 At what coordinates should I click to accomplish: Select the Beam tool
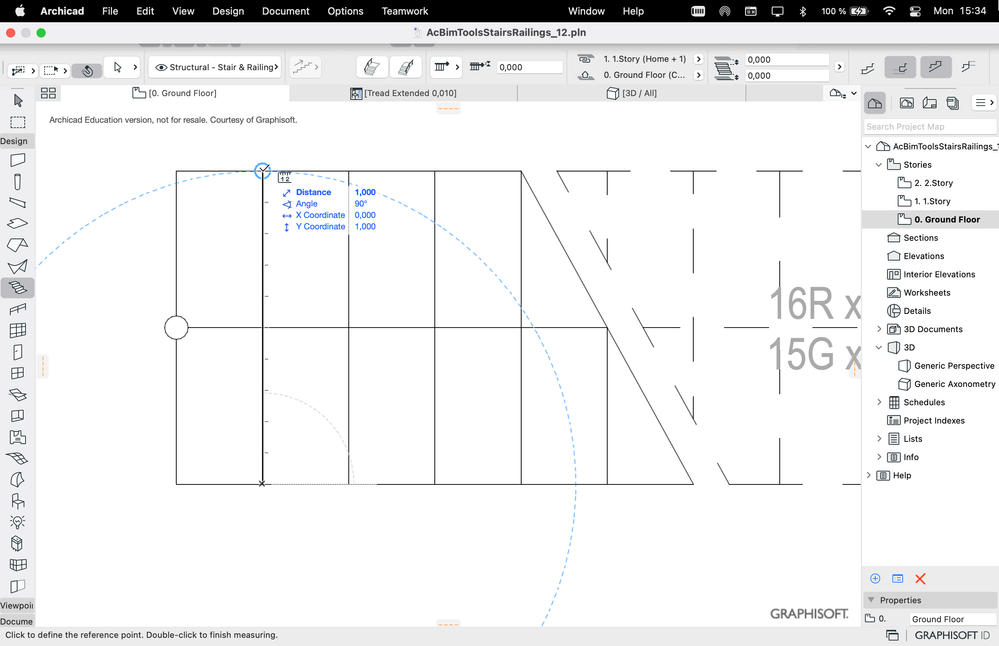[17, 203]
